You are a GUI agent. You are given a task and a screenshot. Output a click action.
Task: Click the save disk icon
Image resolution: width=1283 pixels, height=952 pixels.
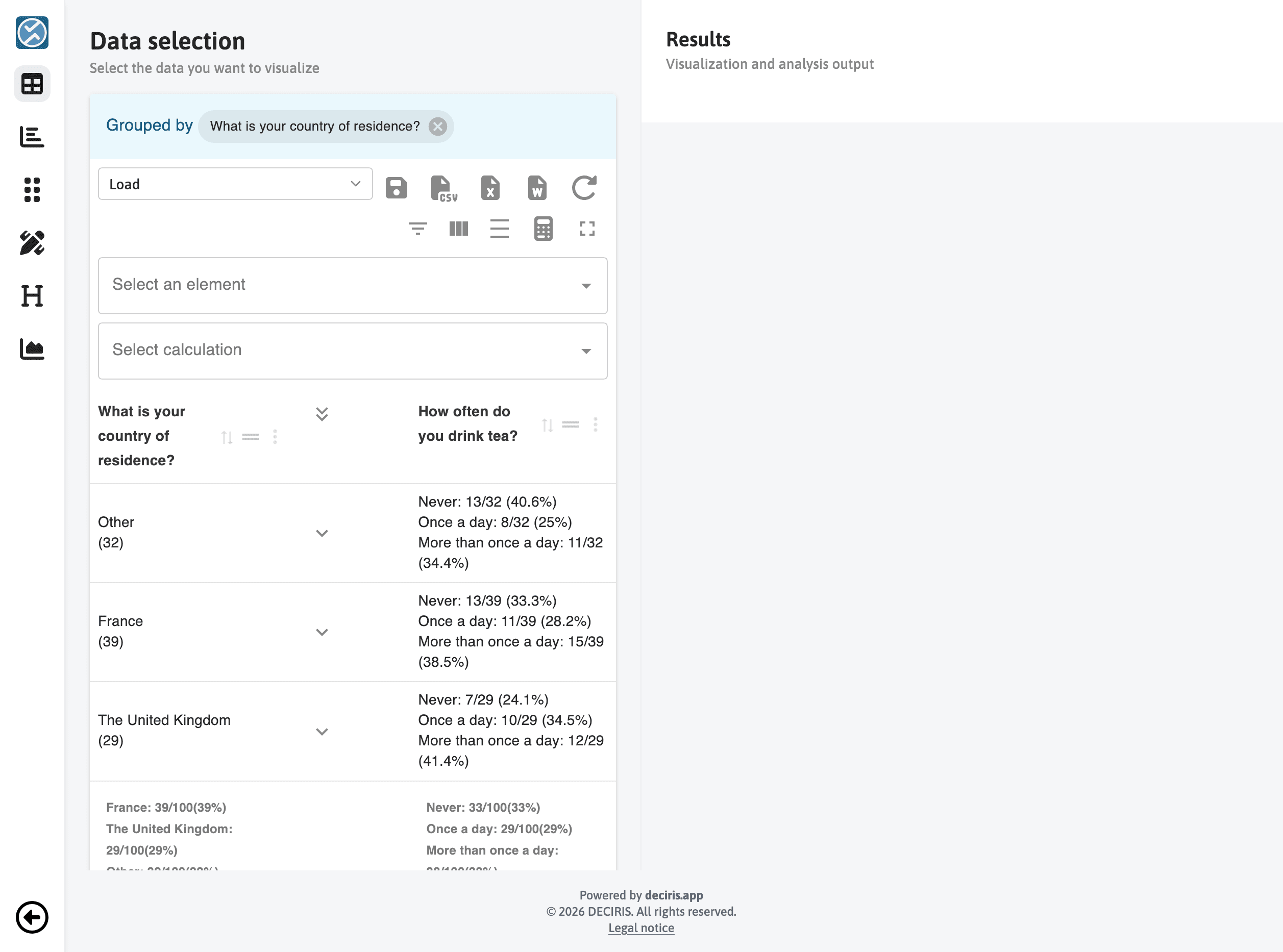coord(396,188)
